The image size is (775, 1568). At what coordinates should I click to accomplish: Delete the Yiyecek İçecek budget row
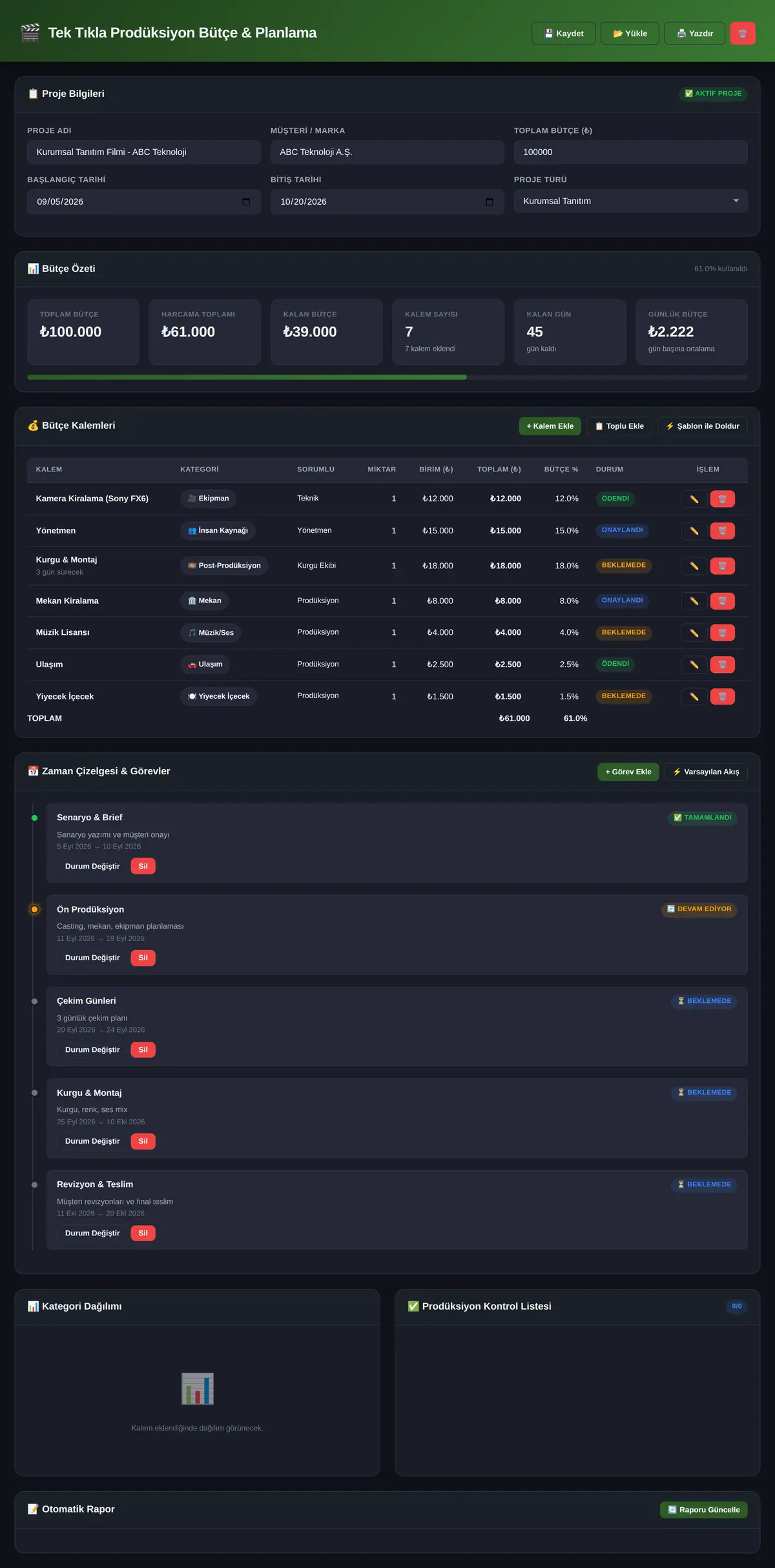pos(723,697)
